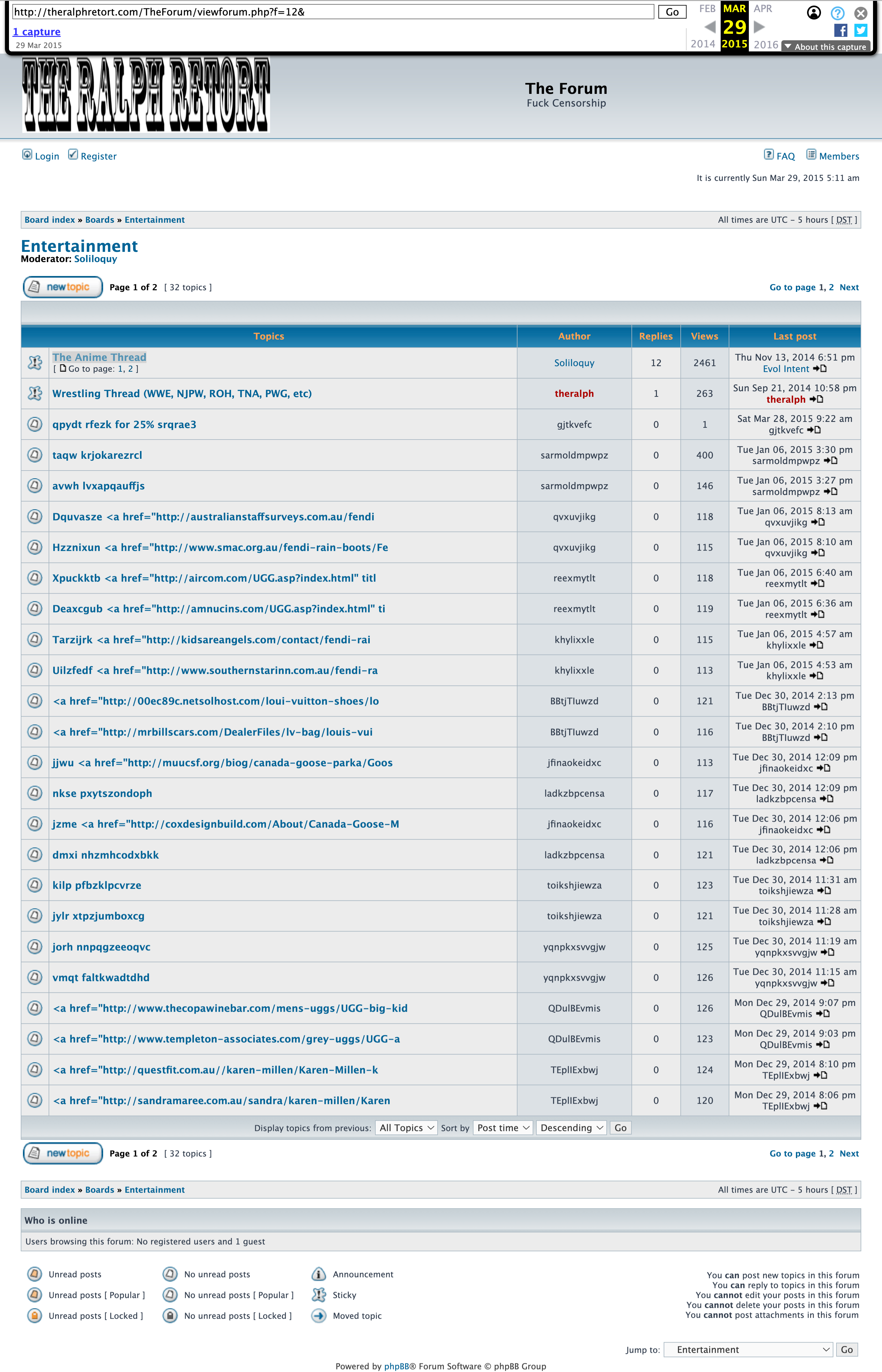
Task: Click the Login icon in header
Action: [27, 155]
